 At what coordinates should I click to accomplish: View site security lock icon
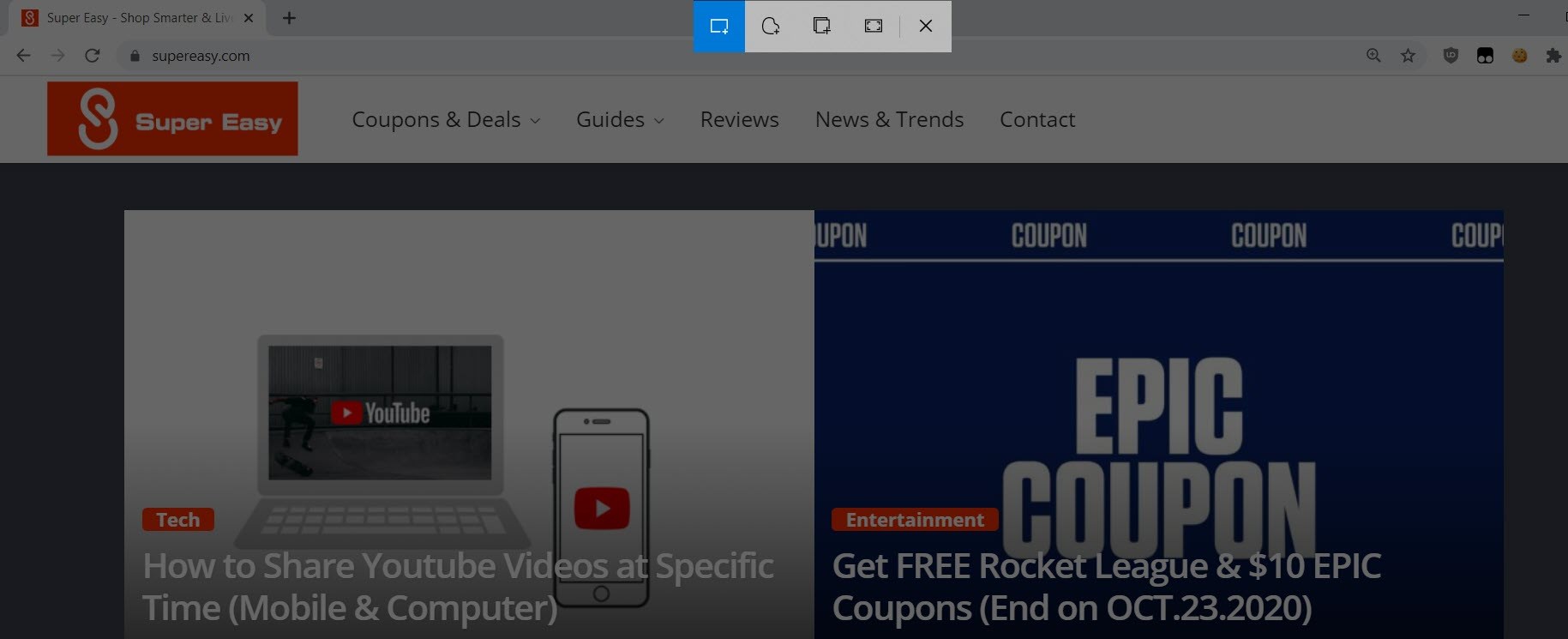[135, 56]
